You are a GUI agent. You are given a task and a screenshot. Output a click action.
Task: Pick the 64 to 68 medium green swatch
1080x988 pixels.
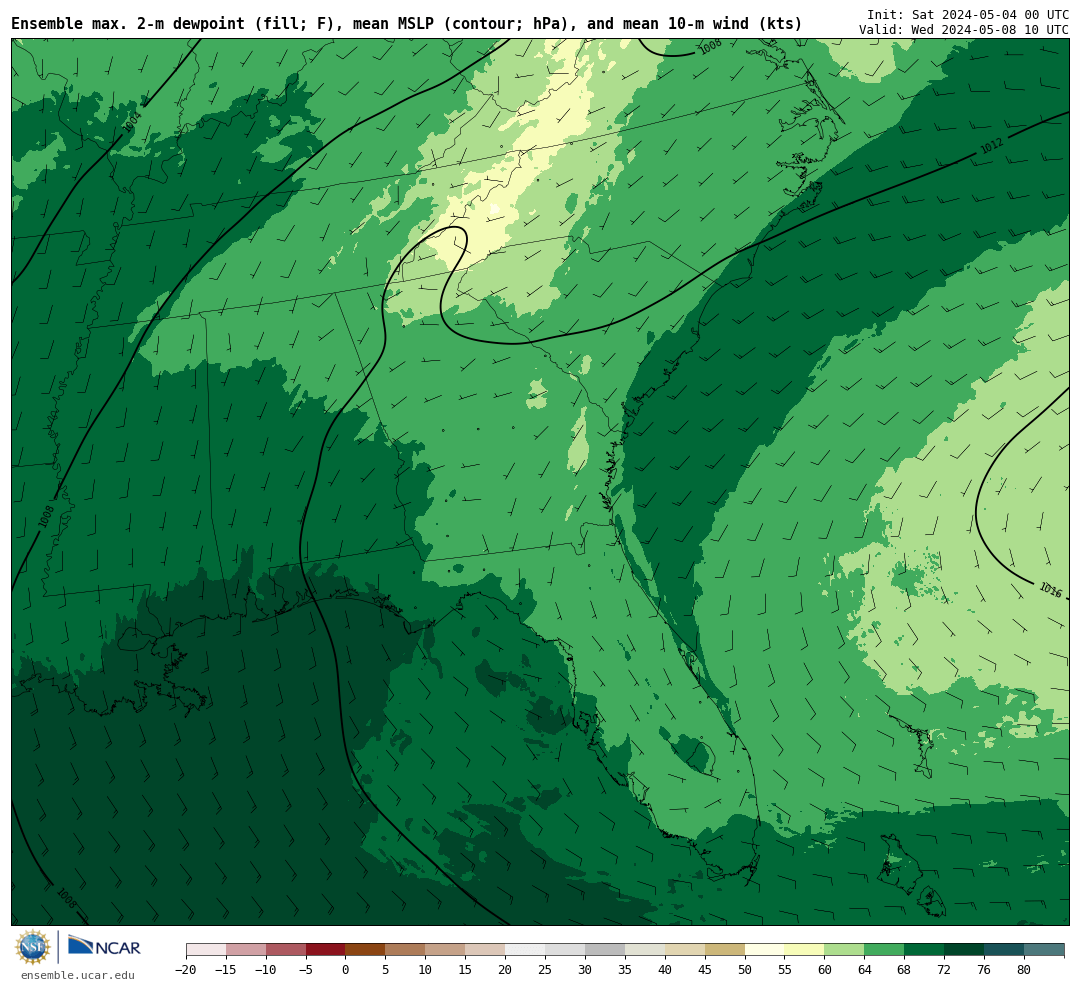(x=885, y=950)
